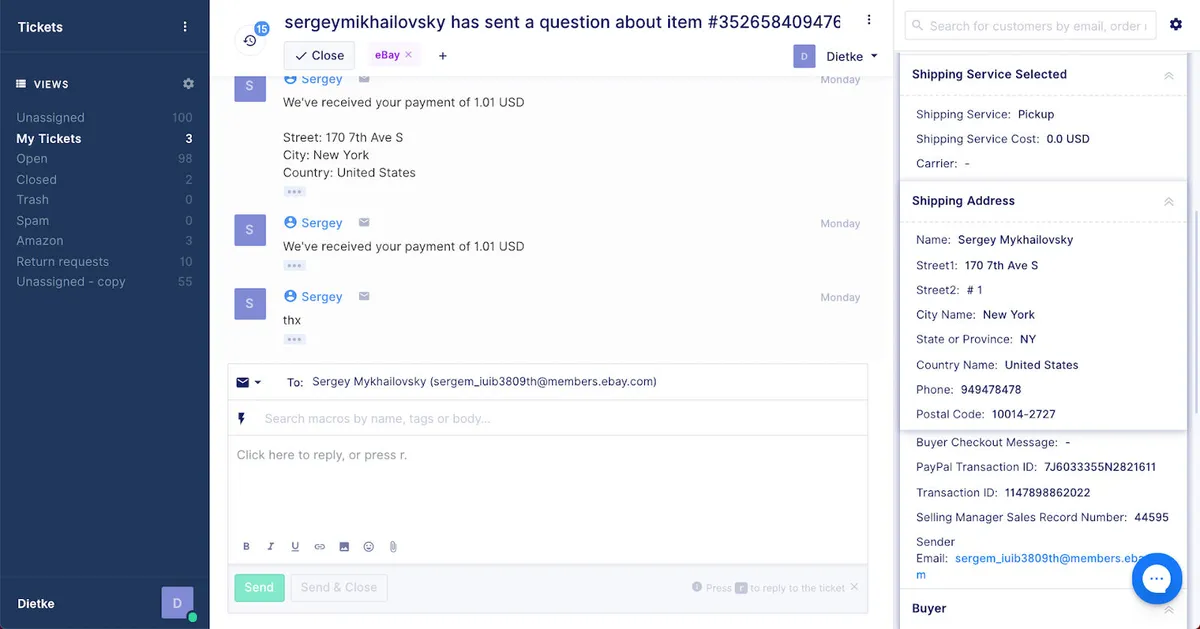Open the live chat bubble widget
The image size is (1200, 629).
1157,578
